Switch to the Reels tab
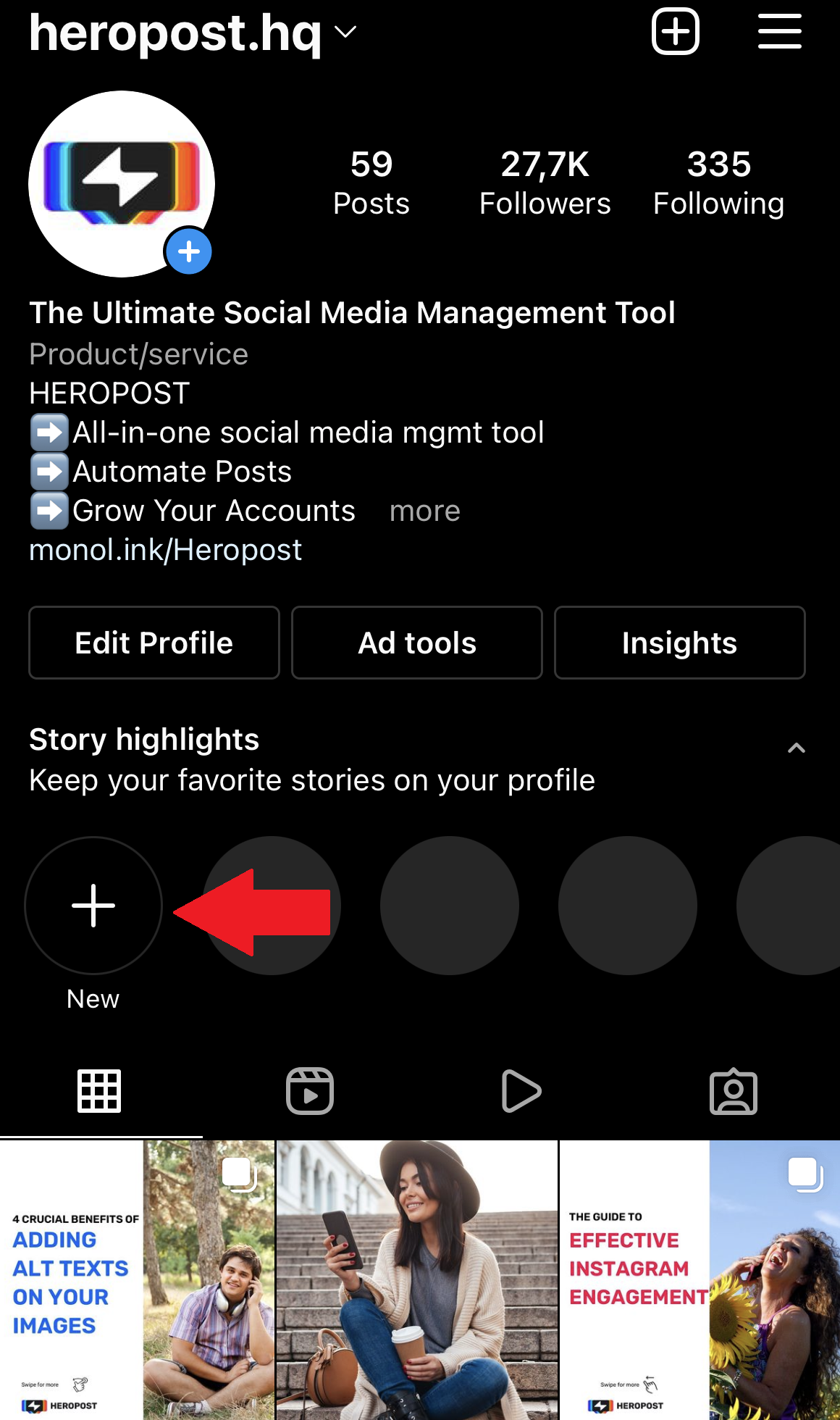840x1420 pixels. 310,1090
